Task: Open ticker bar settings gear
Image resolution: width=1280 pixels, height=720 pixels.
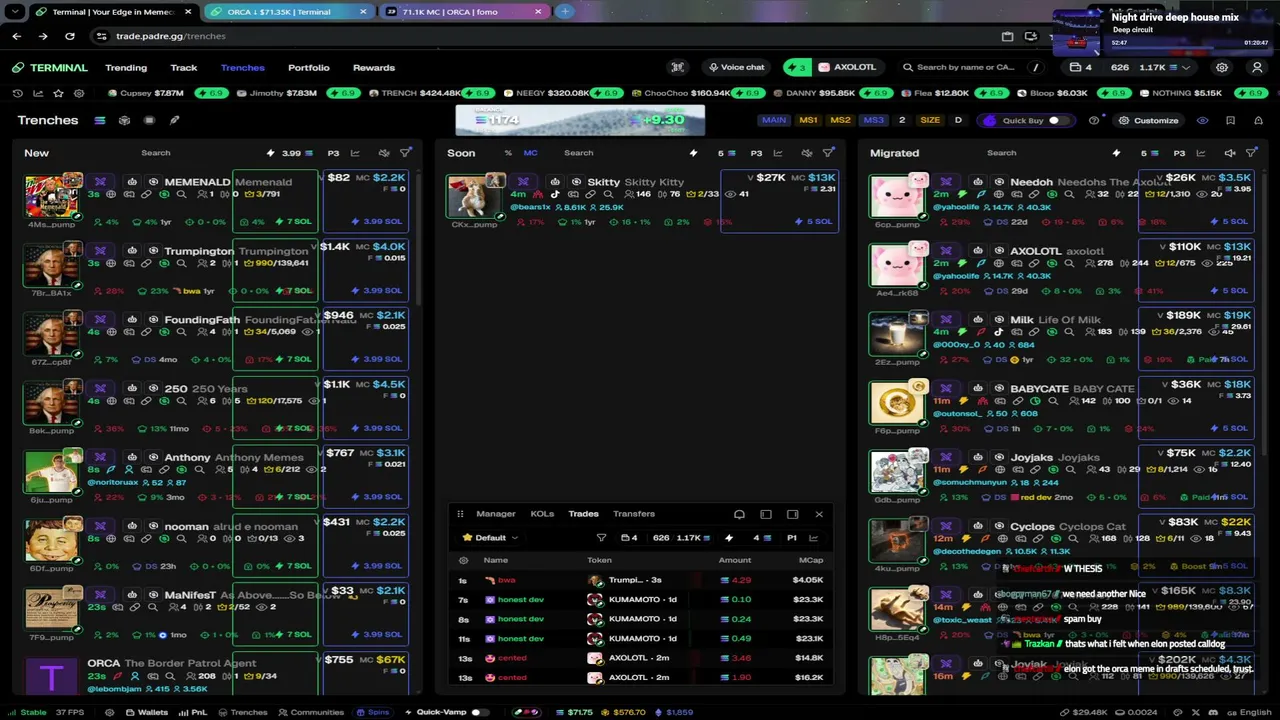Action: [x=79, y=93]
